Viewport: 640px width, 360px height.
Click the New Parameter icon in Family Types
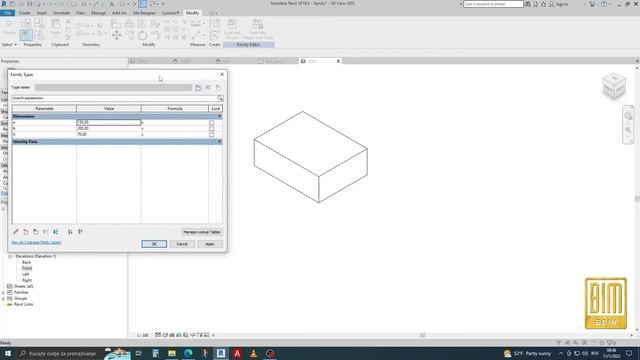tap(26, 232)
